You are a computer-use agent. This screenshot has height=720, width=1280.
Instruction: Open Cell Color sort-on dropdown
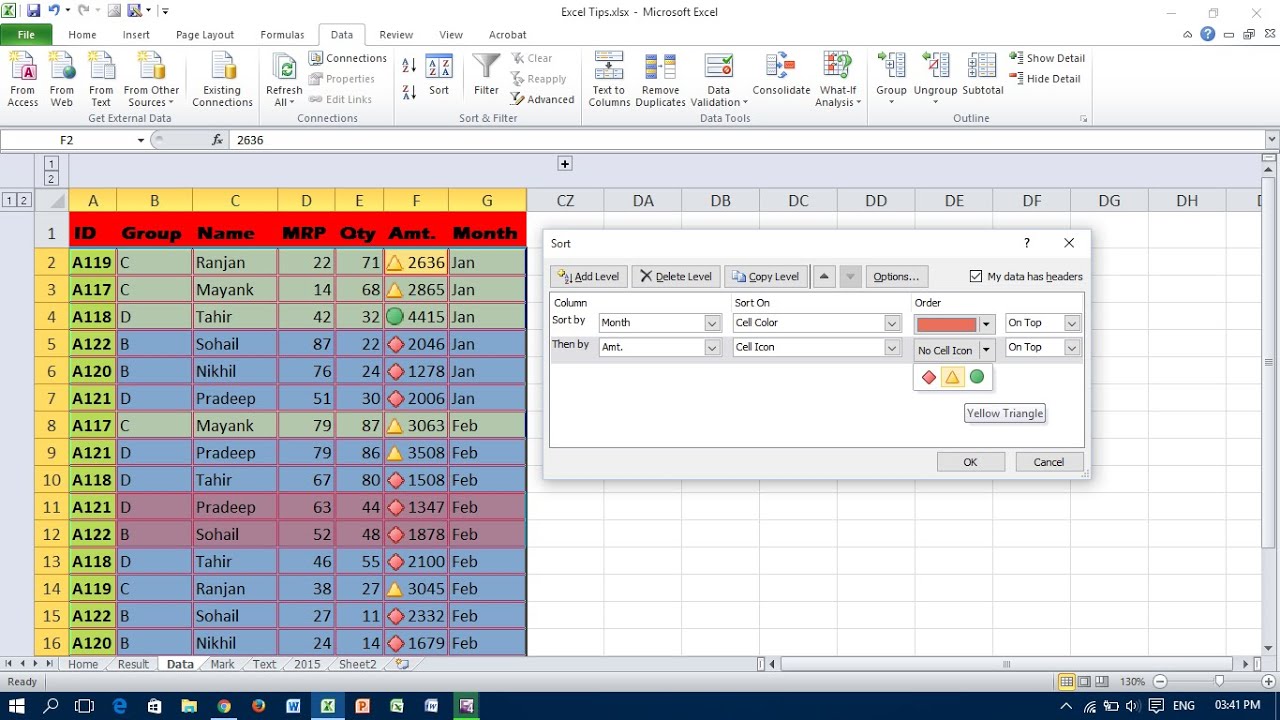[x=892, y=323]
